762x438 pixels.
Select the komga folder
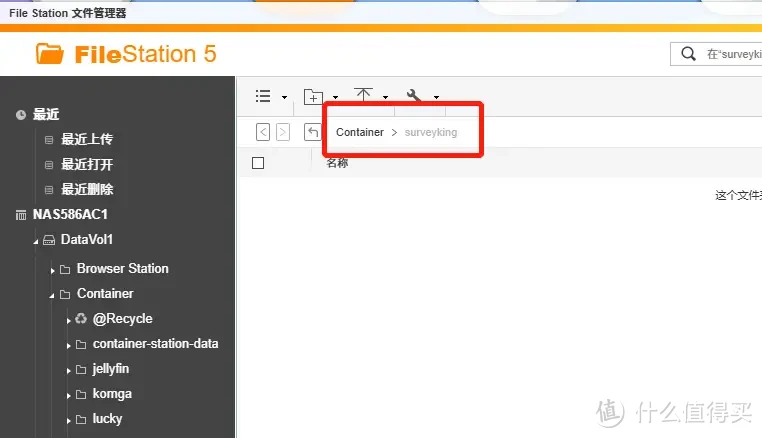click(112, 394)
